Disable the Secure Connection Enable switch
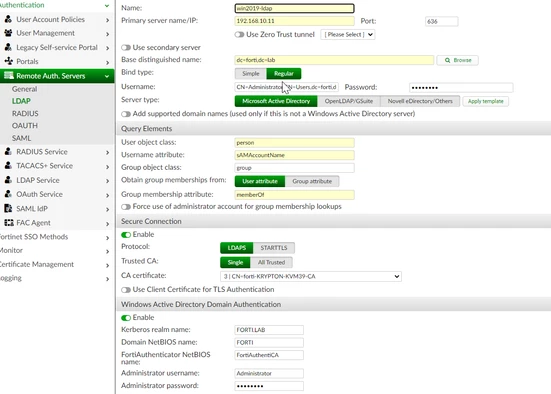Screen dimensions: 551x394 (x=126, y=235)
